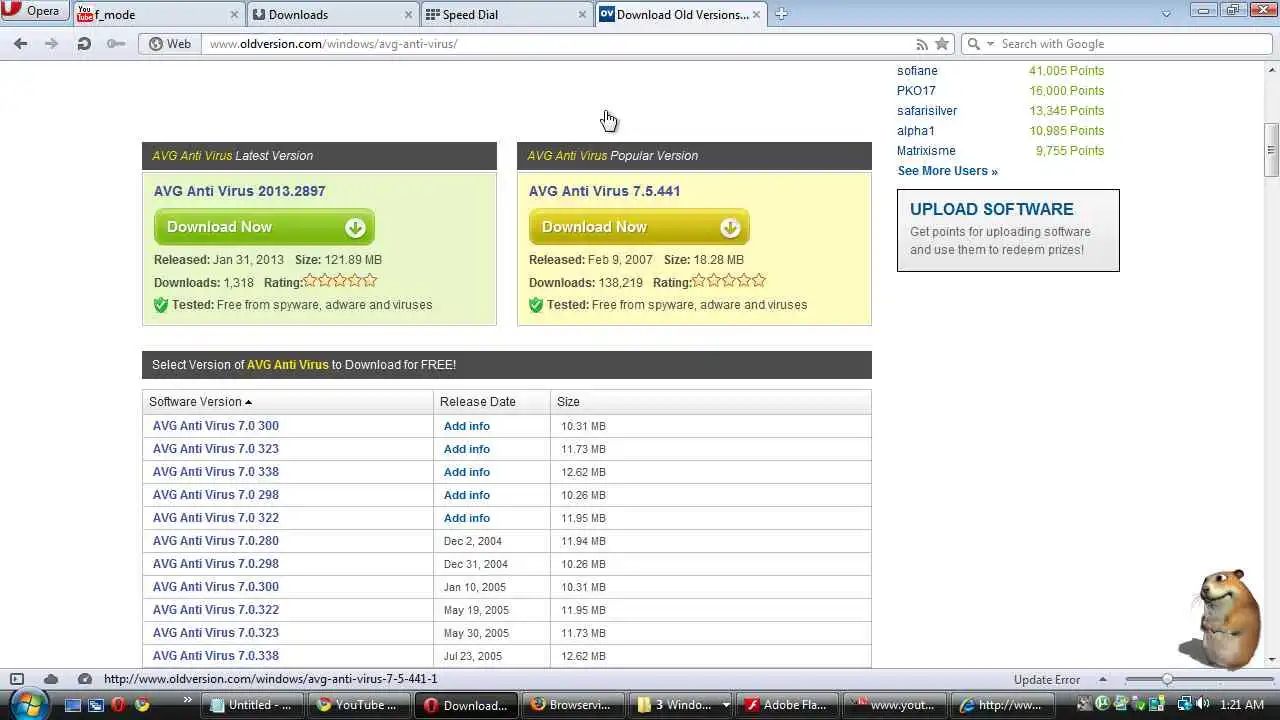Click Show Desktop quick launch icon
Screen dimensions: 1280x720
[x=73, y=705]
